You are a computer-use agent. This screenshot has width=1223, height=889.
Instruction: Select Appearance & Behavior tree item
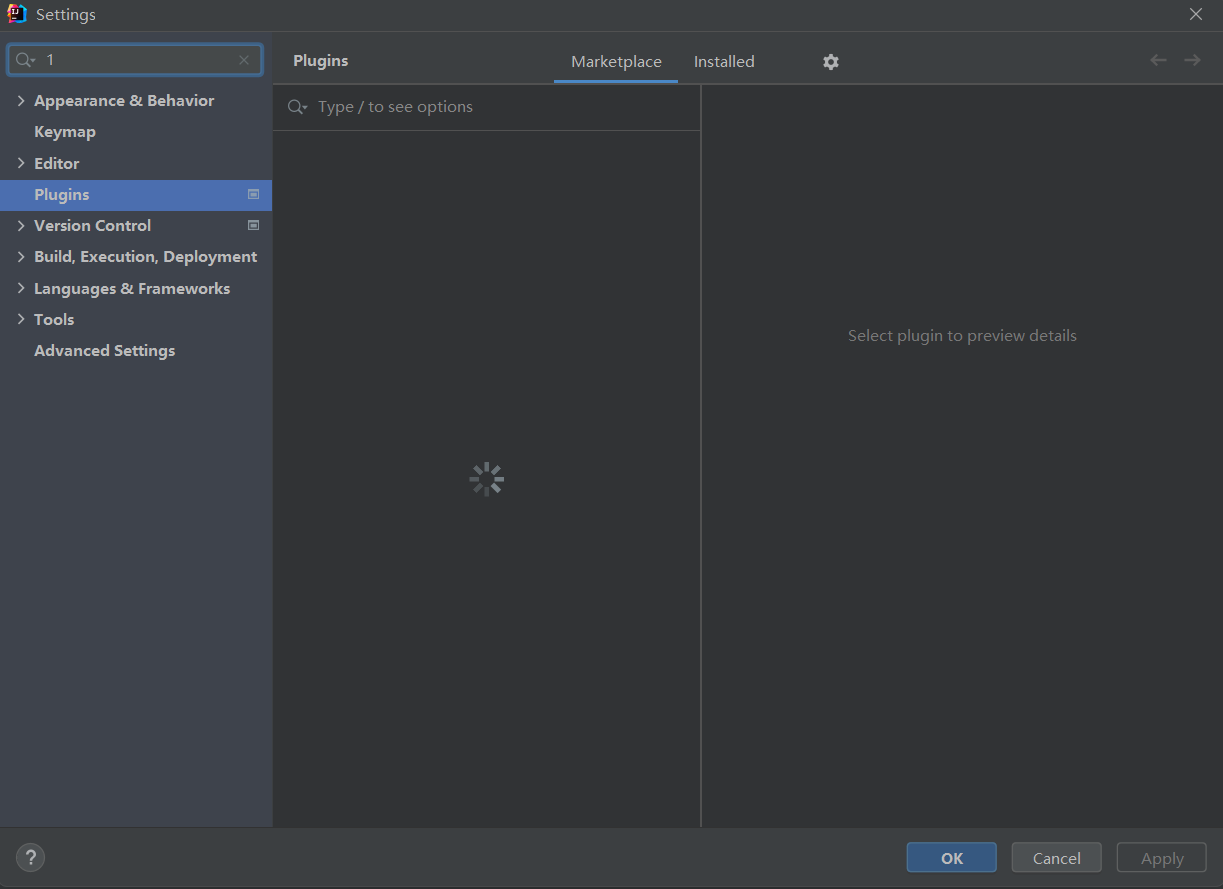(x=124, y=101)
